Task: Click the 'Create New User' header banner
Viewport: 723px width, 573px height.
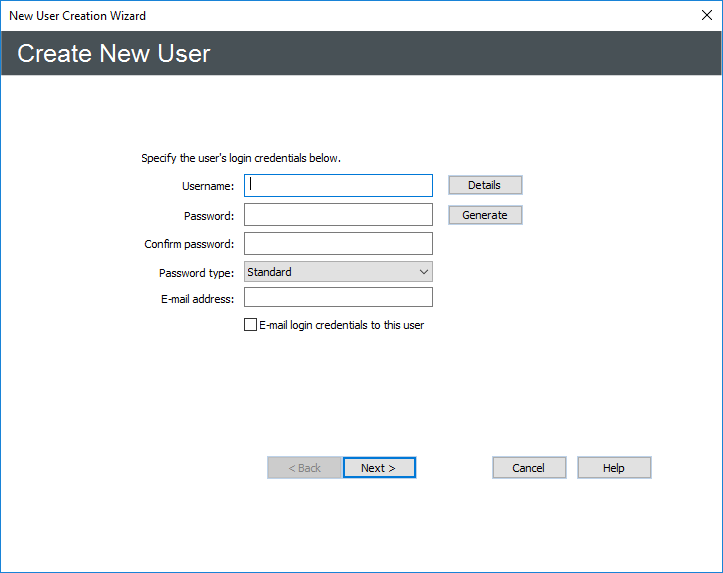Action: pos(114,54)
